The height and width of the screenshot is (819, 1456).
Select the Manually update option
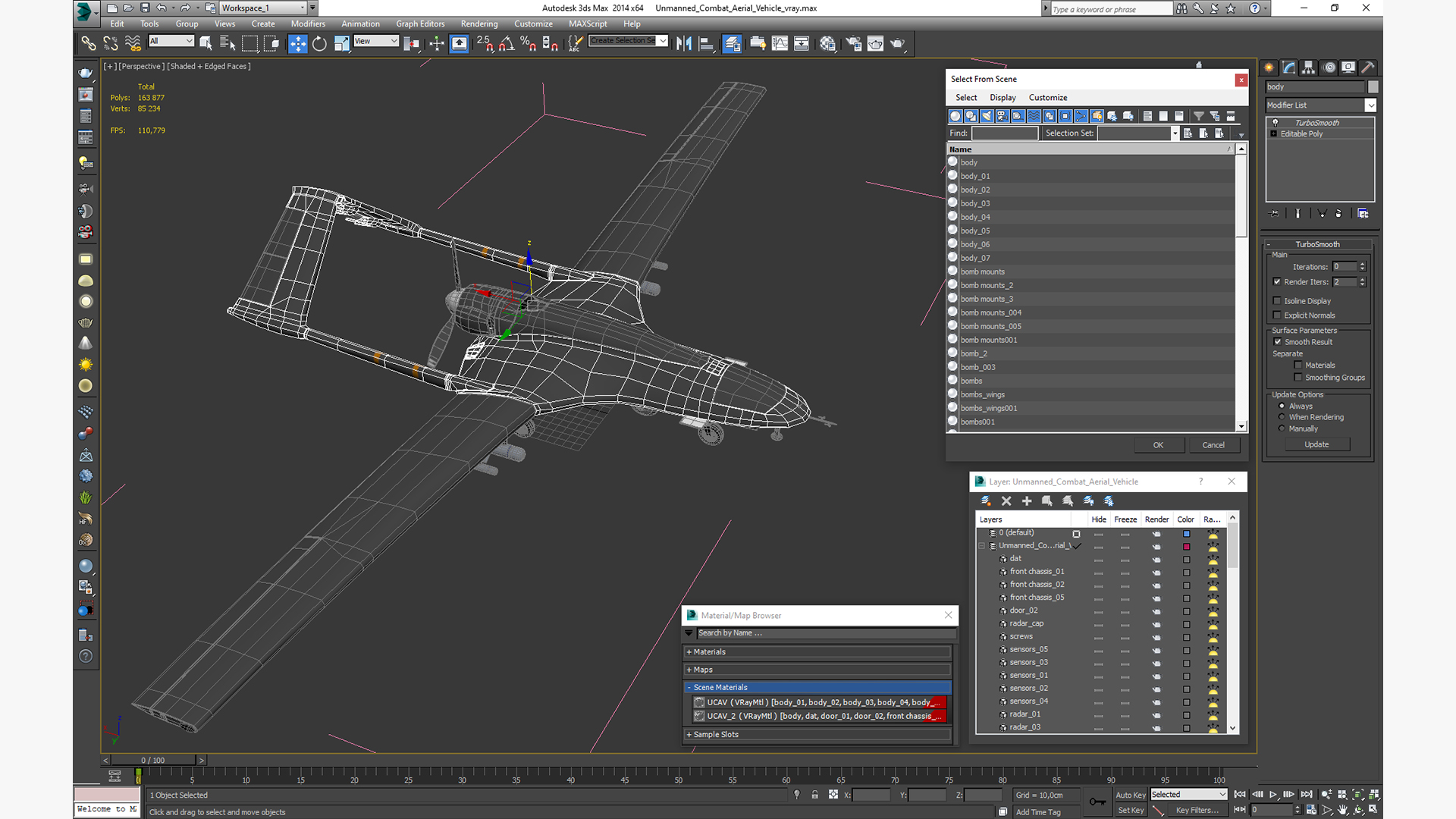pyautogui.click(x=1282, y=428)
